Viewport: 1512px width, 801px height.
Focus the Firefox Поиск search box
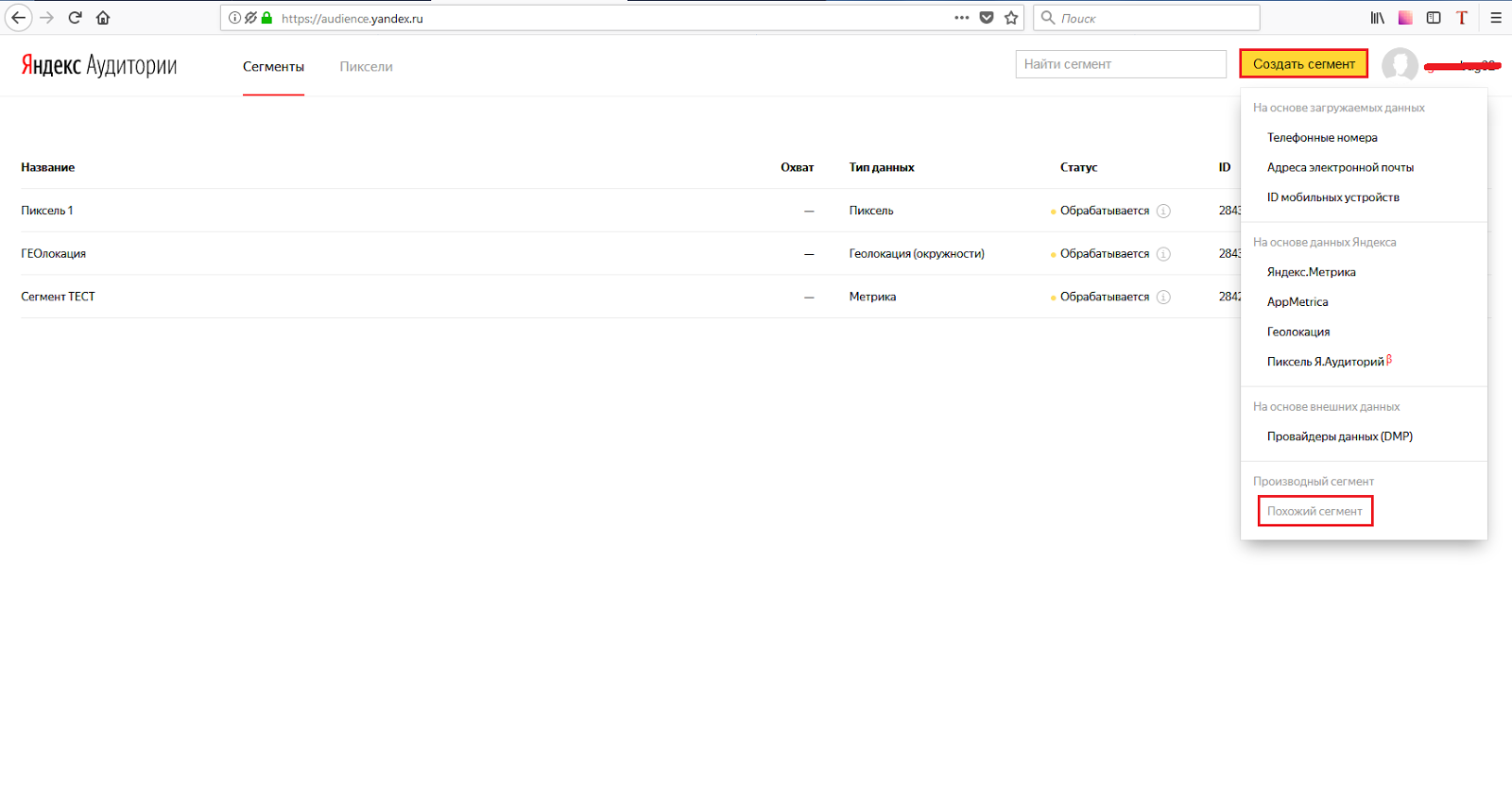pyautogui.click(x=1147, y=18)
